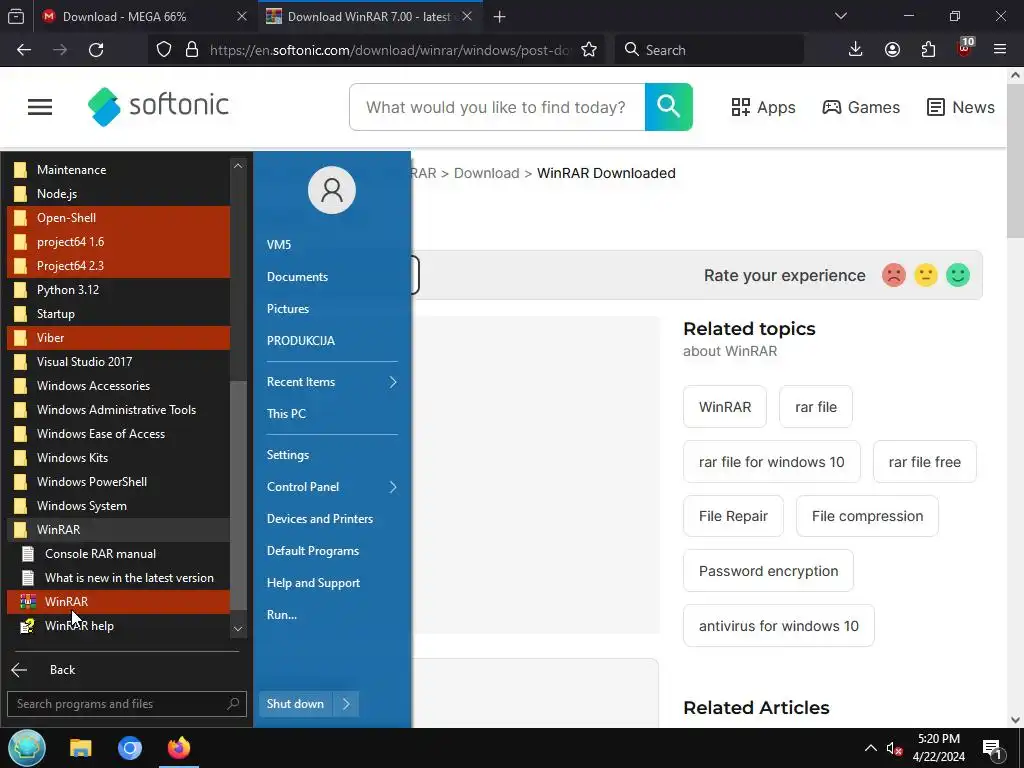Expand the Viber folder

pyautogui.click(x=118, y=338)
